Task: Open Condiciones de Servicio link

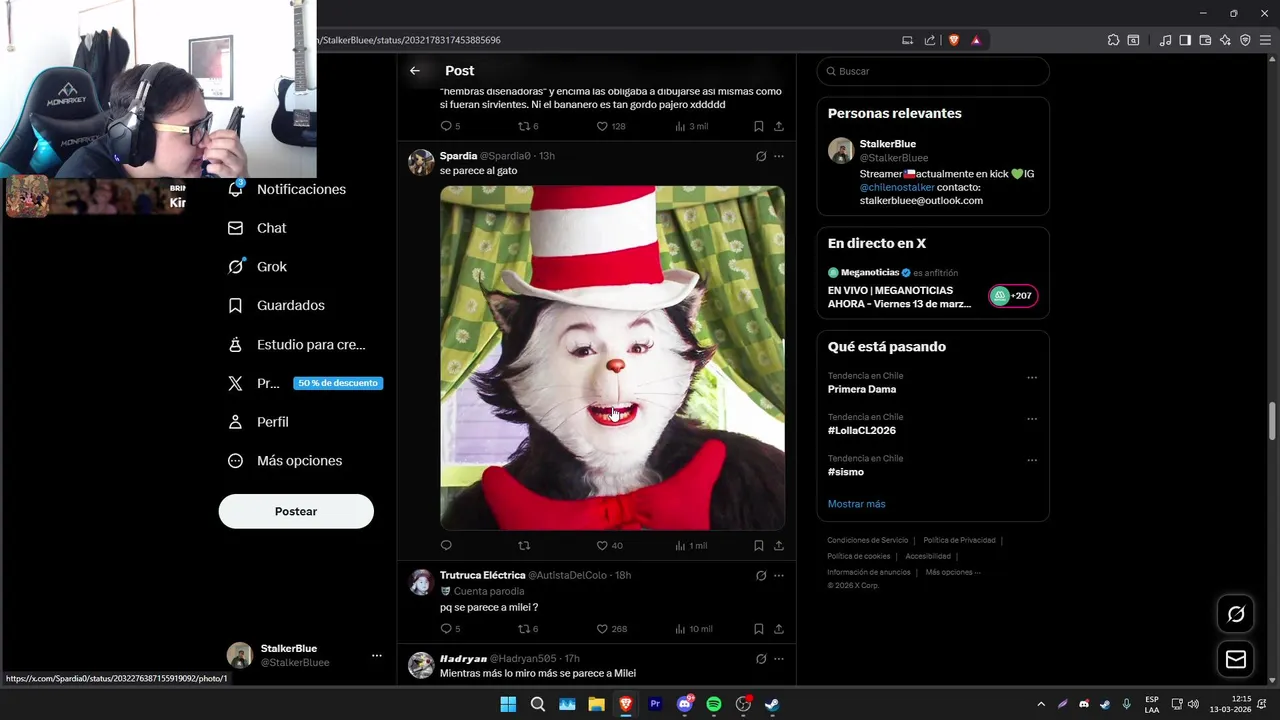Action: [x=868, y=540]
